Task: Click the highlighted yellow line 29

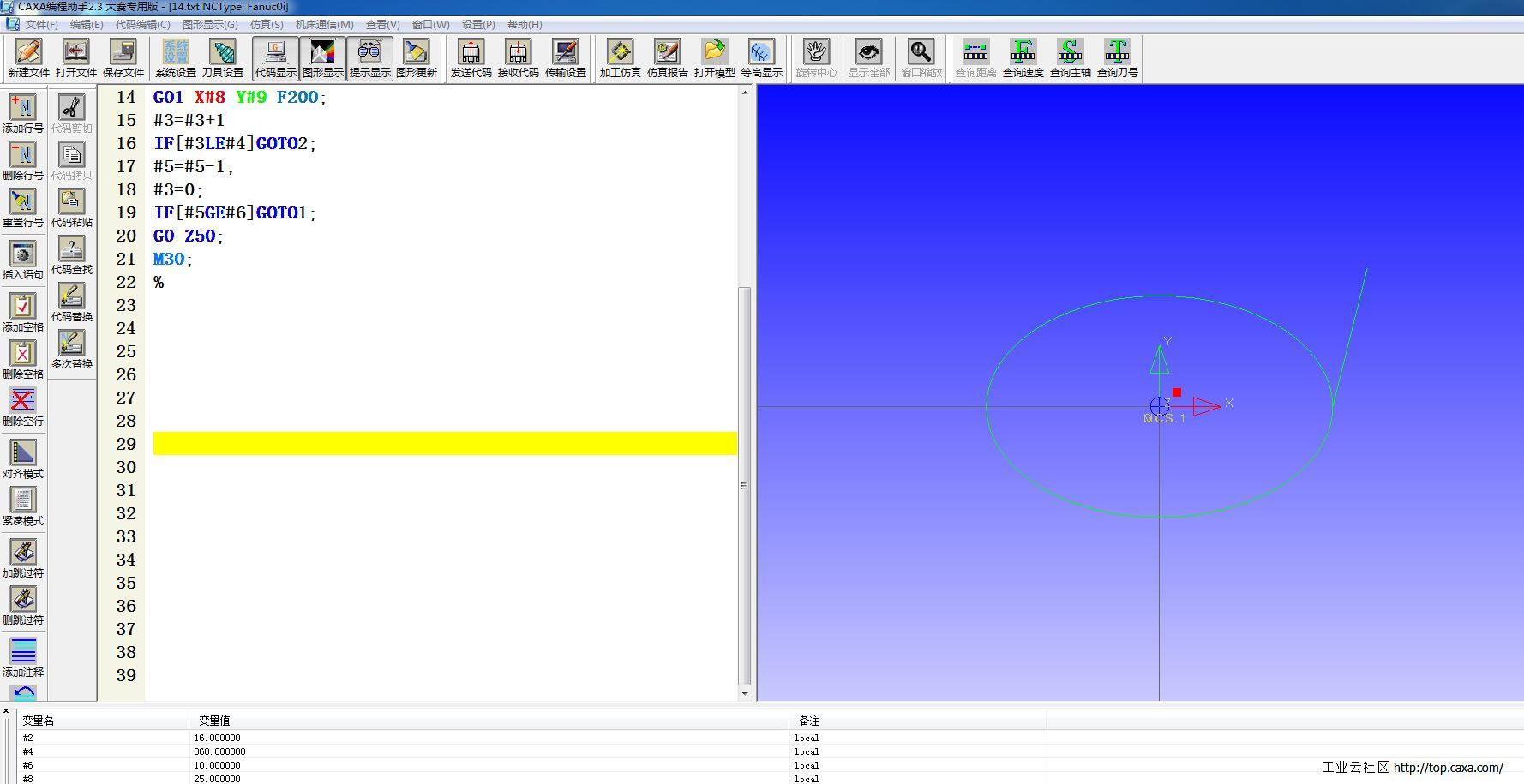Action: pyautogui.click(x=445, y=443)
